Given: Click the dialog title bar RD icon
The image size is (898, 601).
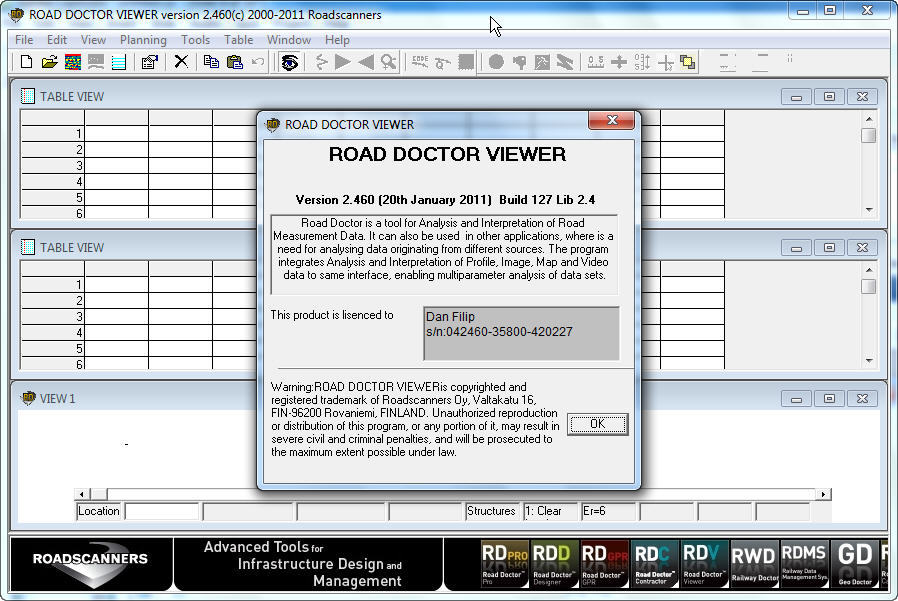Looking at the screenshot, I should point(273,124).
